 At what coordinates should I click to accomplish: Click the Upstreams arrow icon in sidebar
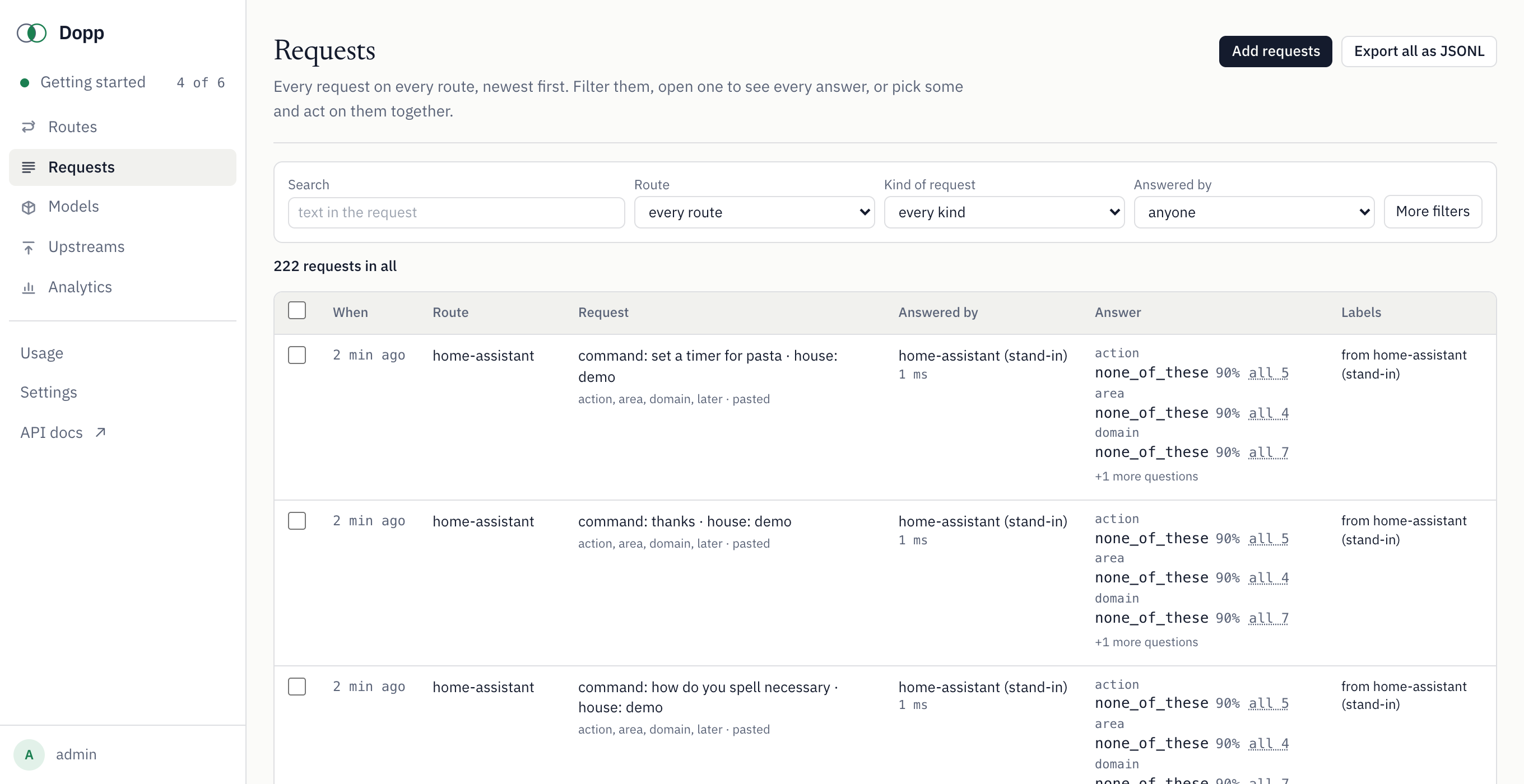tap(29, 247)
